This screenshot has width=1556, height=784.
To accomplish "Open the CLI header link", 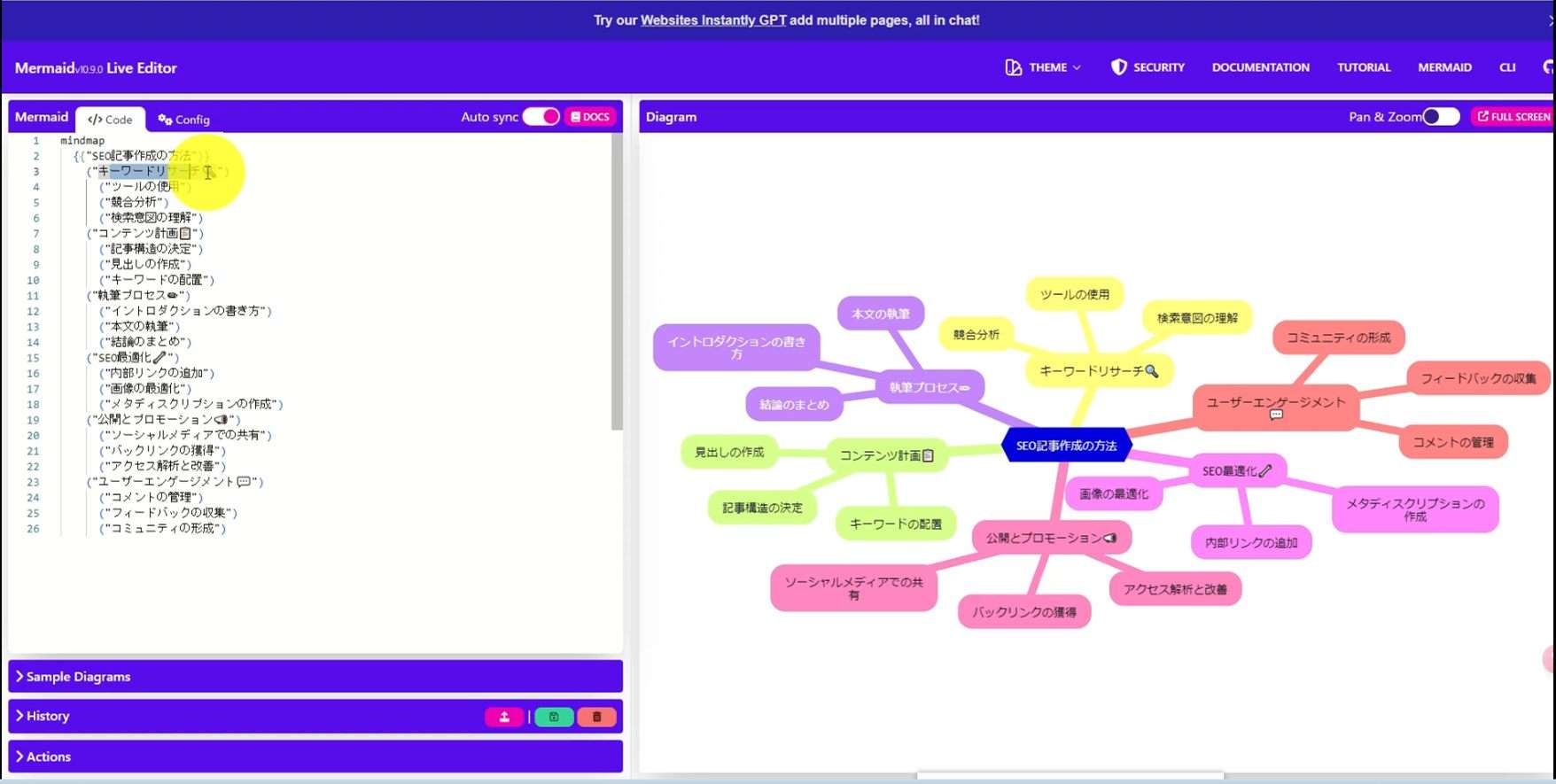I will point(1507,67).
